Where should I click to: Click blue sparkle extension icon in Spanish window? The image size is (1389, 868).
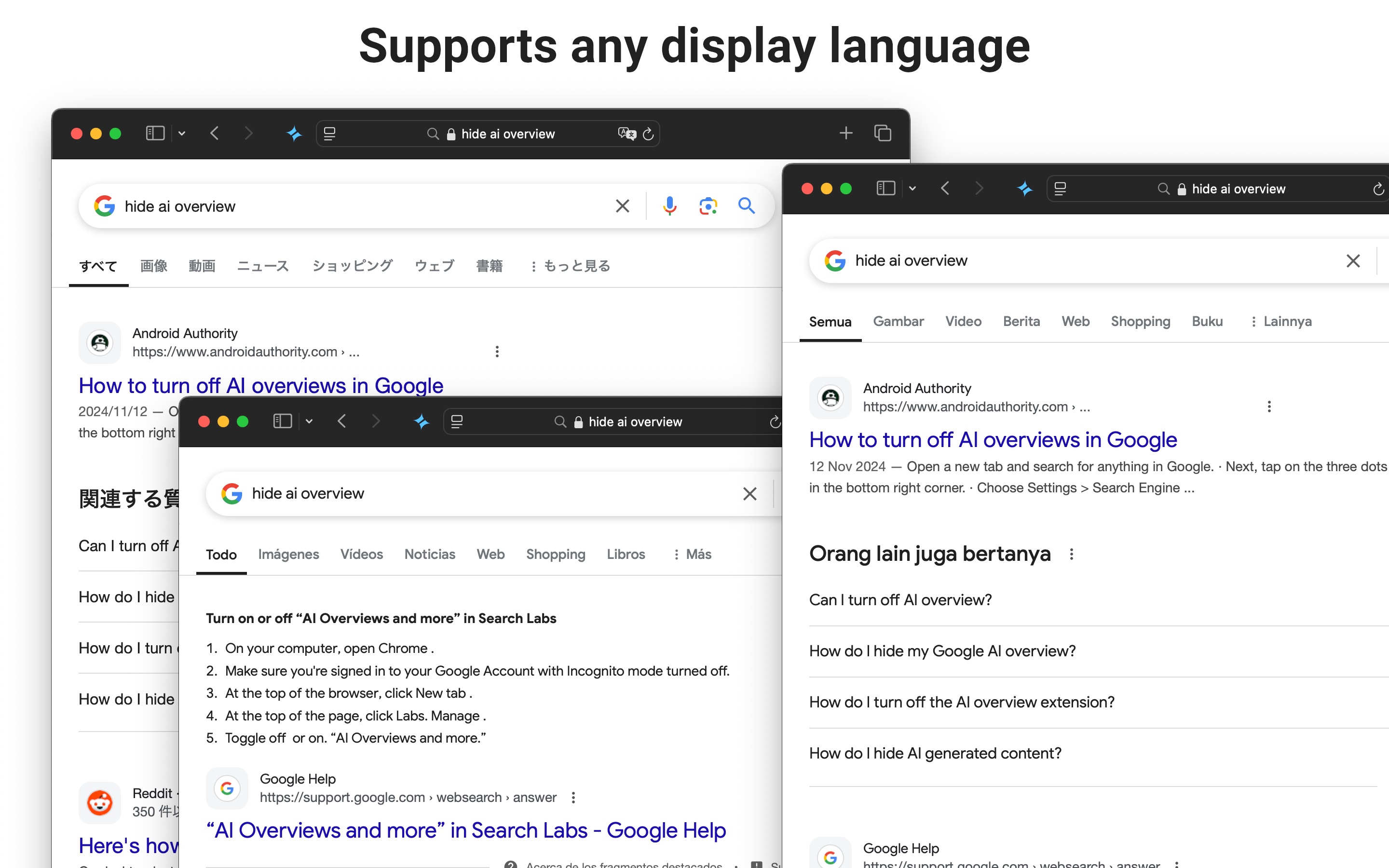(x=422, y=422)
